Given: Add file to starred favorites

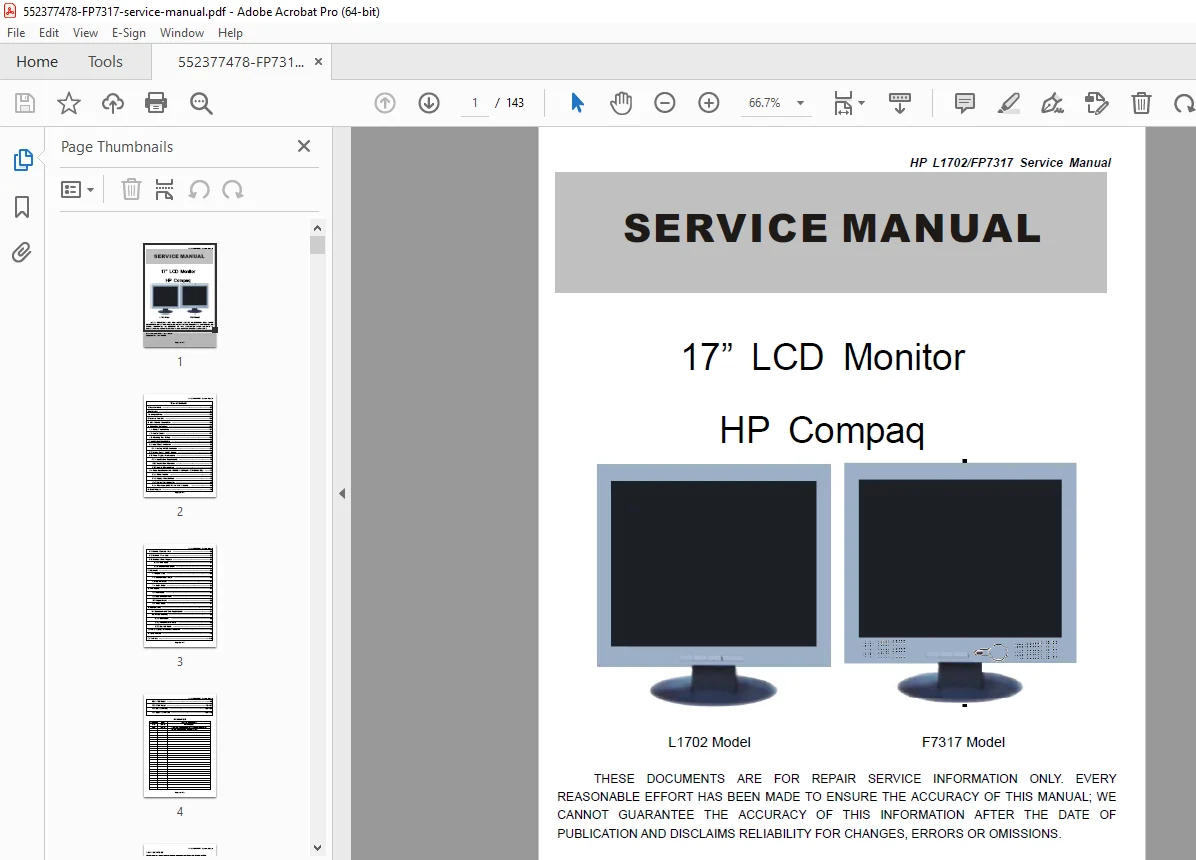Looking at the screenshot, I should (69, 103).
